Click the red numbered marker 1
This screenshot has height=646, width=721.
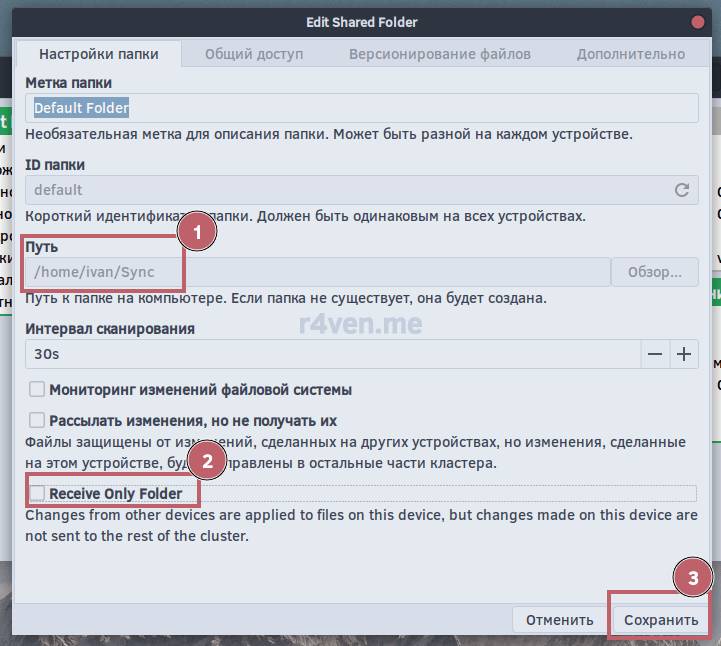[x=198, y=233]
